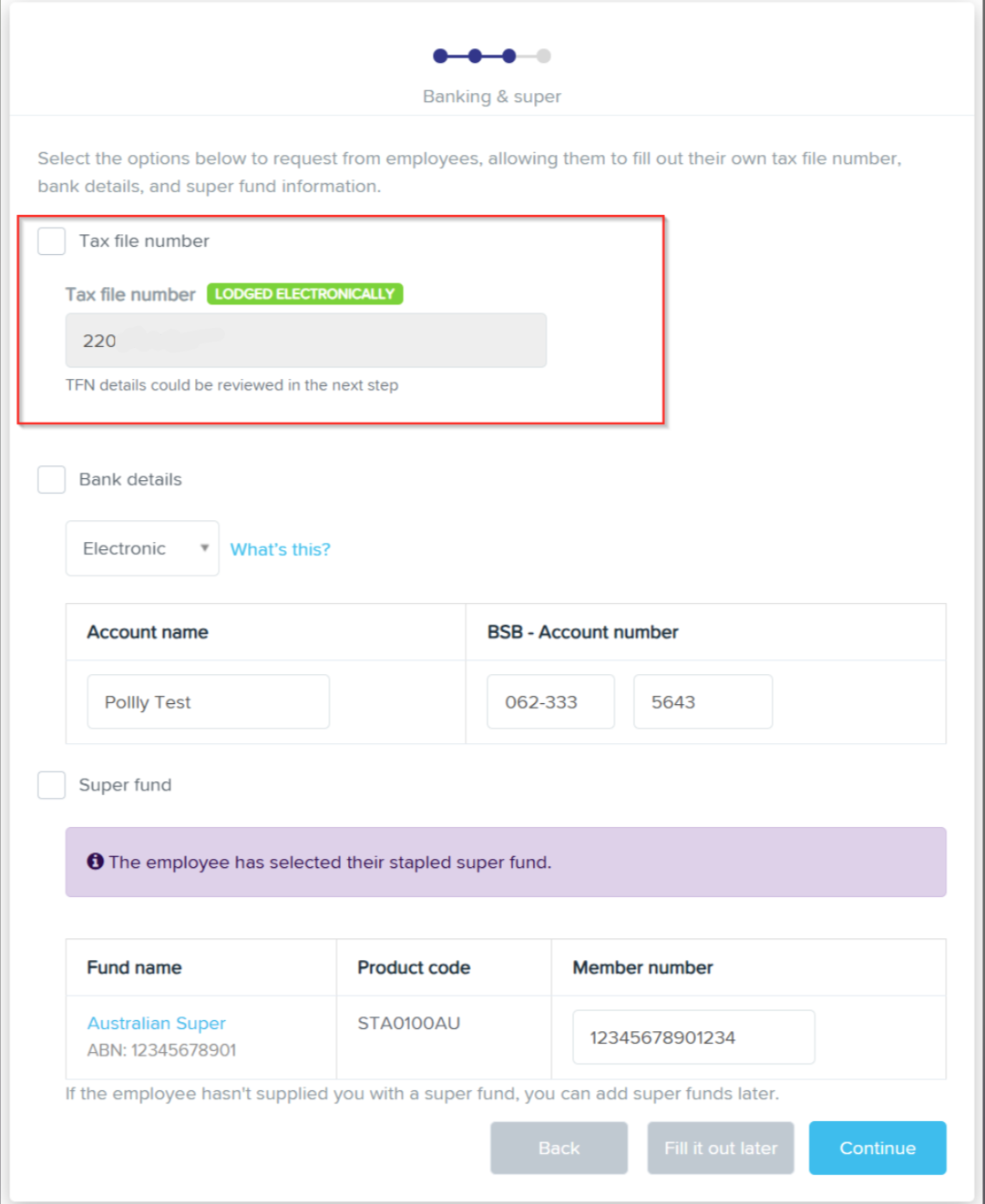The image size is (985, 1204).
Task: Click the Lodged Electronically green badge
Action: [x=305, y=294]
